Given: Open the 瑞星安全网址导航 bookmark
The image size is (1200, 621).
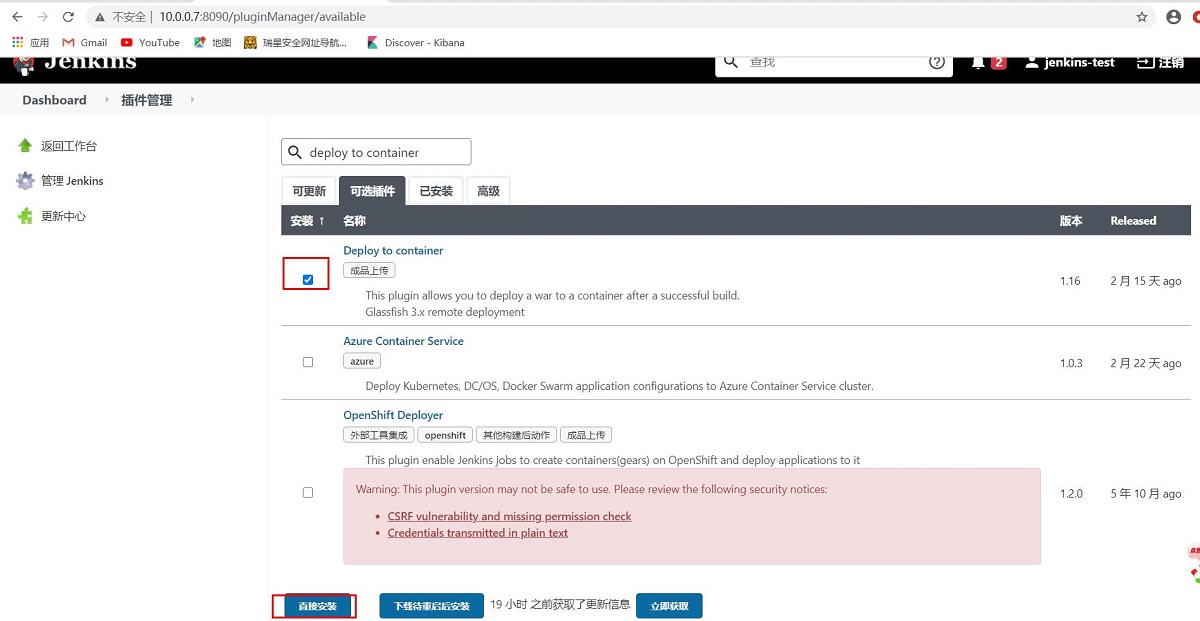Looking at the screenshot, I should coord(296,43).
